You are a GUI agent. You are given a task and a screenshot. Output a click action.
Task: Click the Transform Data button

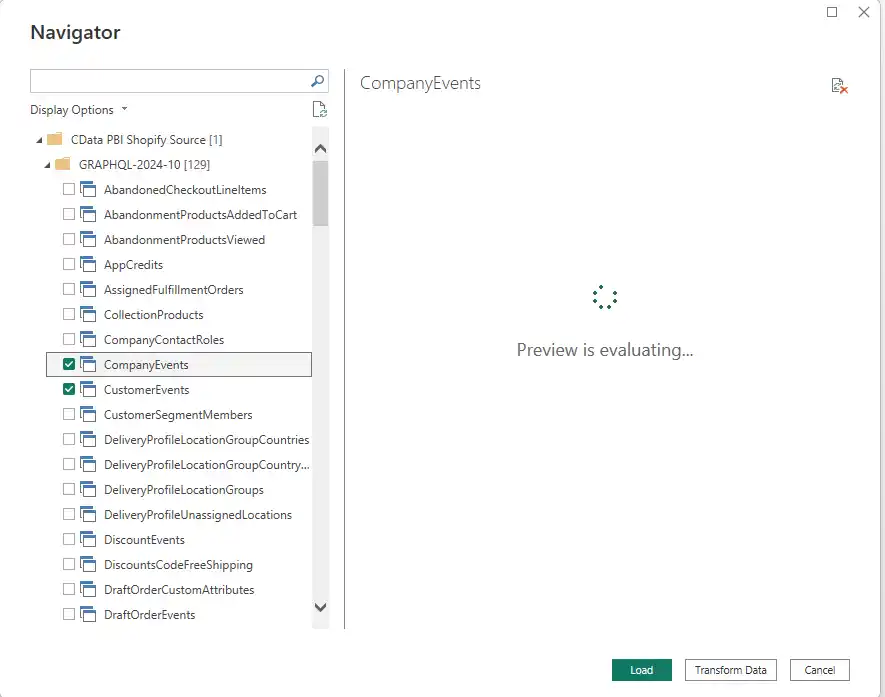click(730, 670)
